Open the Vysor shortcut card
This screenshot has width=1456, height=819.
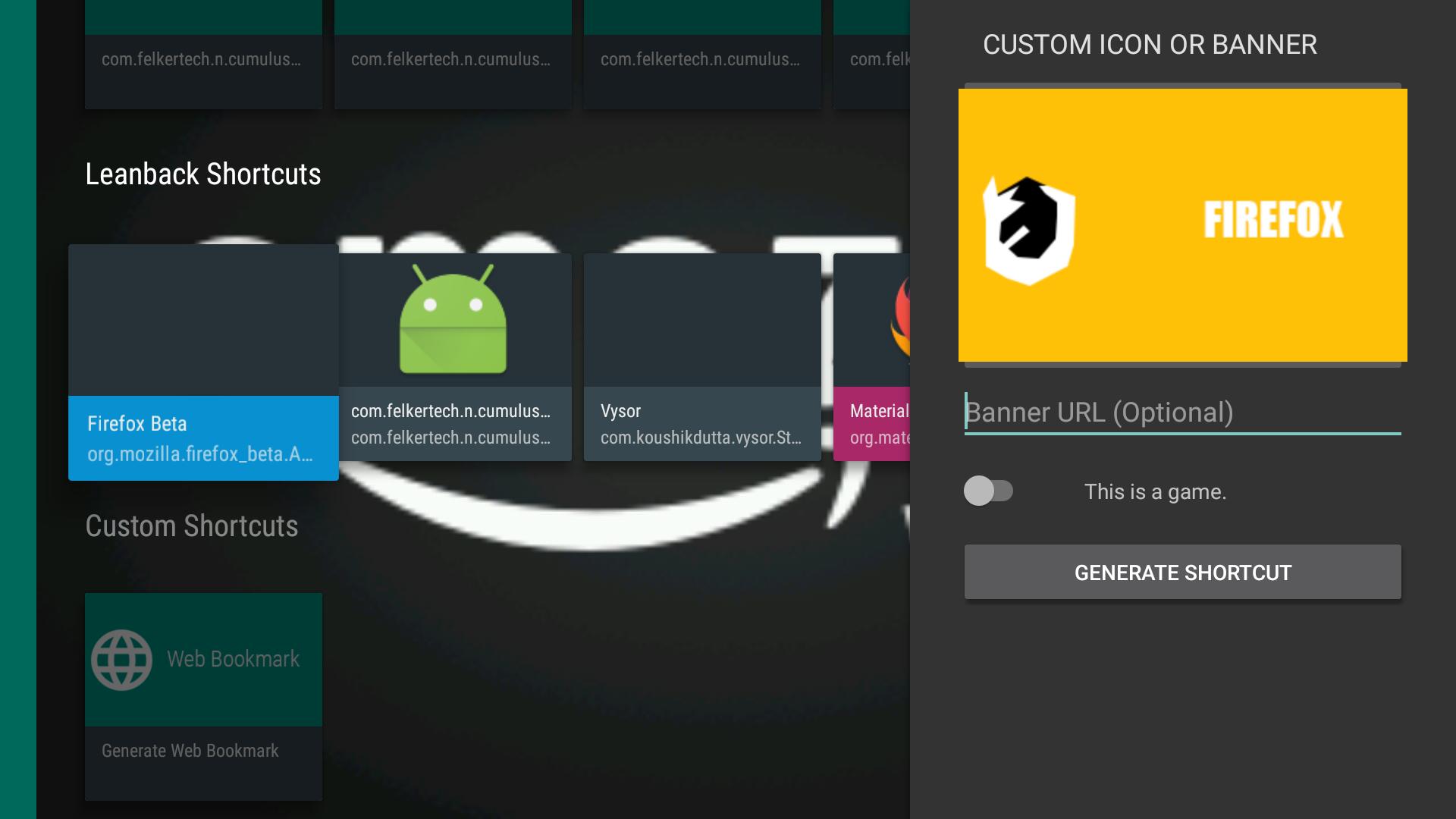[x=701, y=356]
